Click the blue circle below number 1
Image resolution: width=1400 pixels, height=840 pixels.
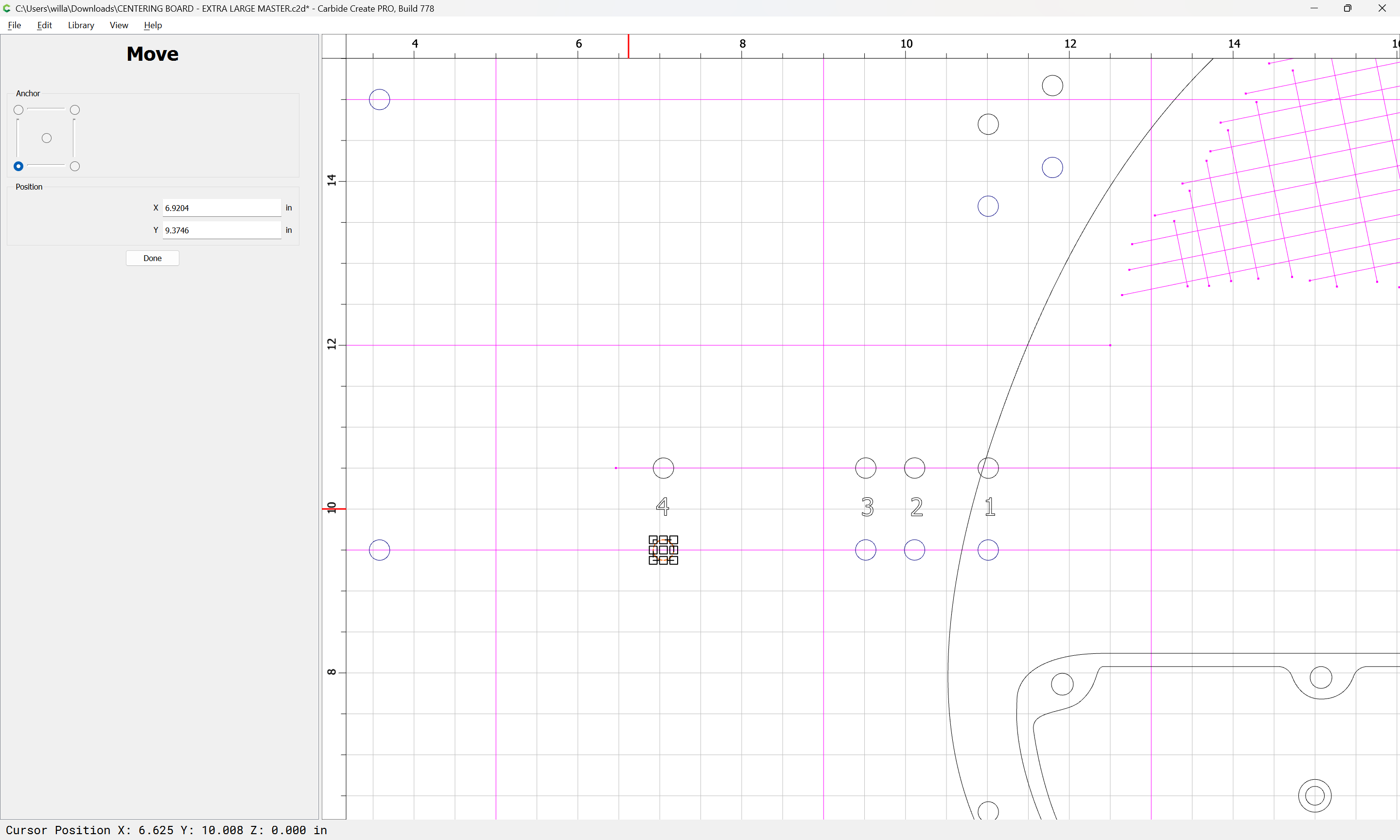[x=988, y=550]
